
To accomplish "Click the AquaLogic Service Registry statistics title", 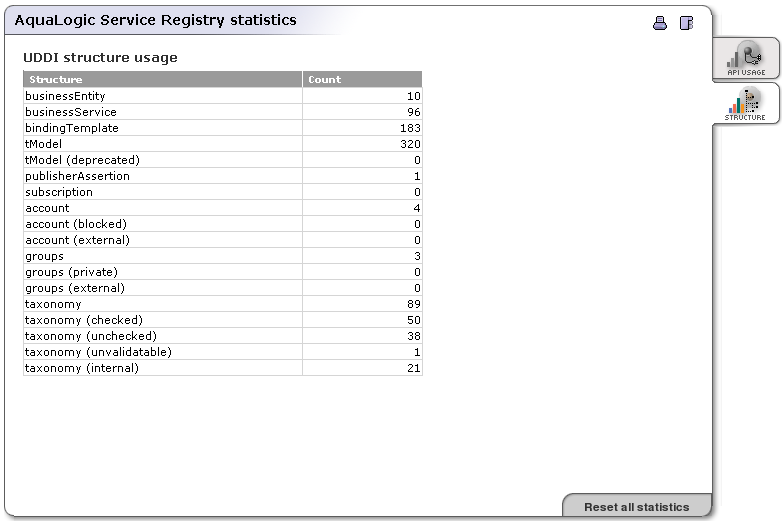I will click(x=156, y=20).
